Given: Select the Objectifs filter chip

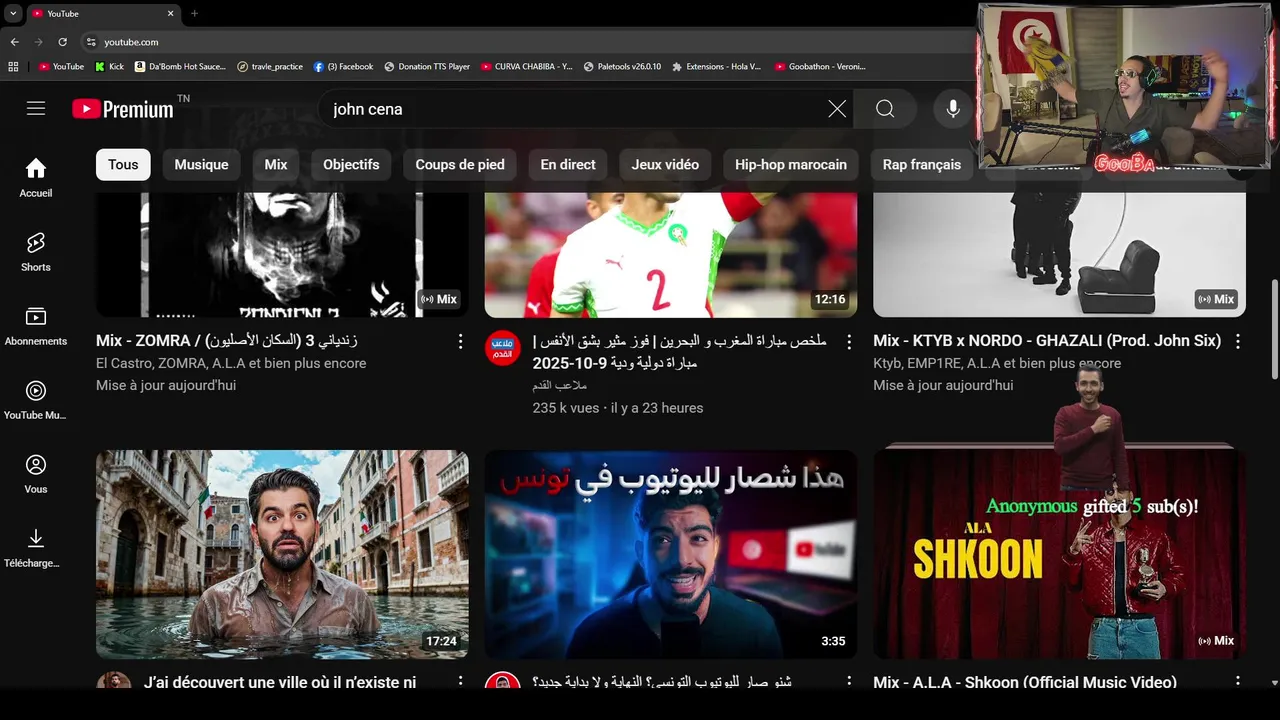Looking at the screenshot, I should [x=351, y=165].
